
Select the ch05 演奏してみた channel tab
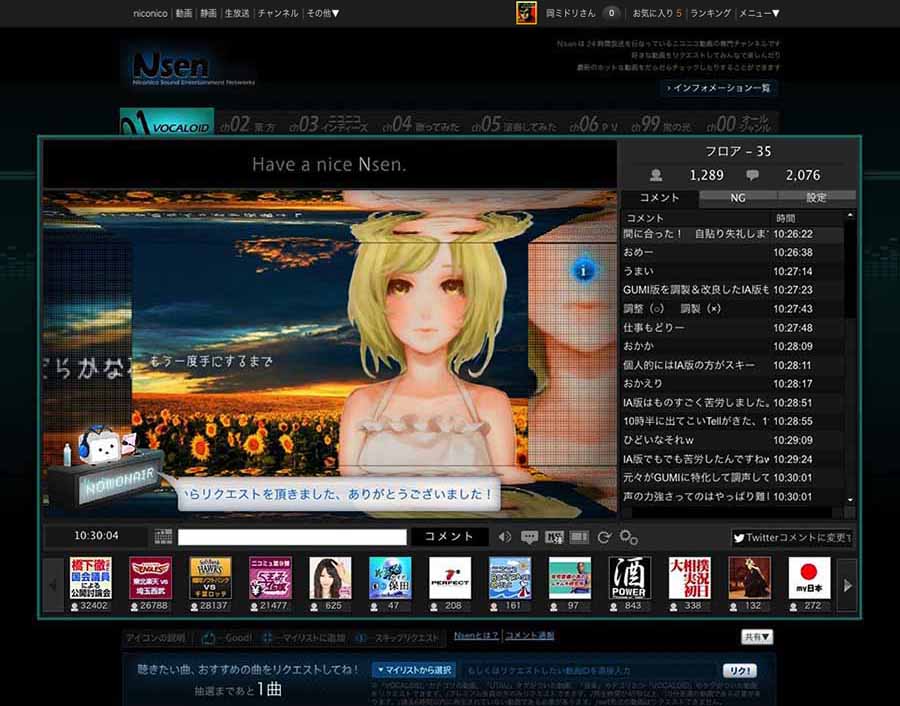tap(514, 124)
